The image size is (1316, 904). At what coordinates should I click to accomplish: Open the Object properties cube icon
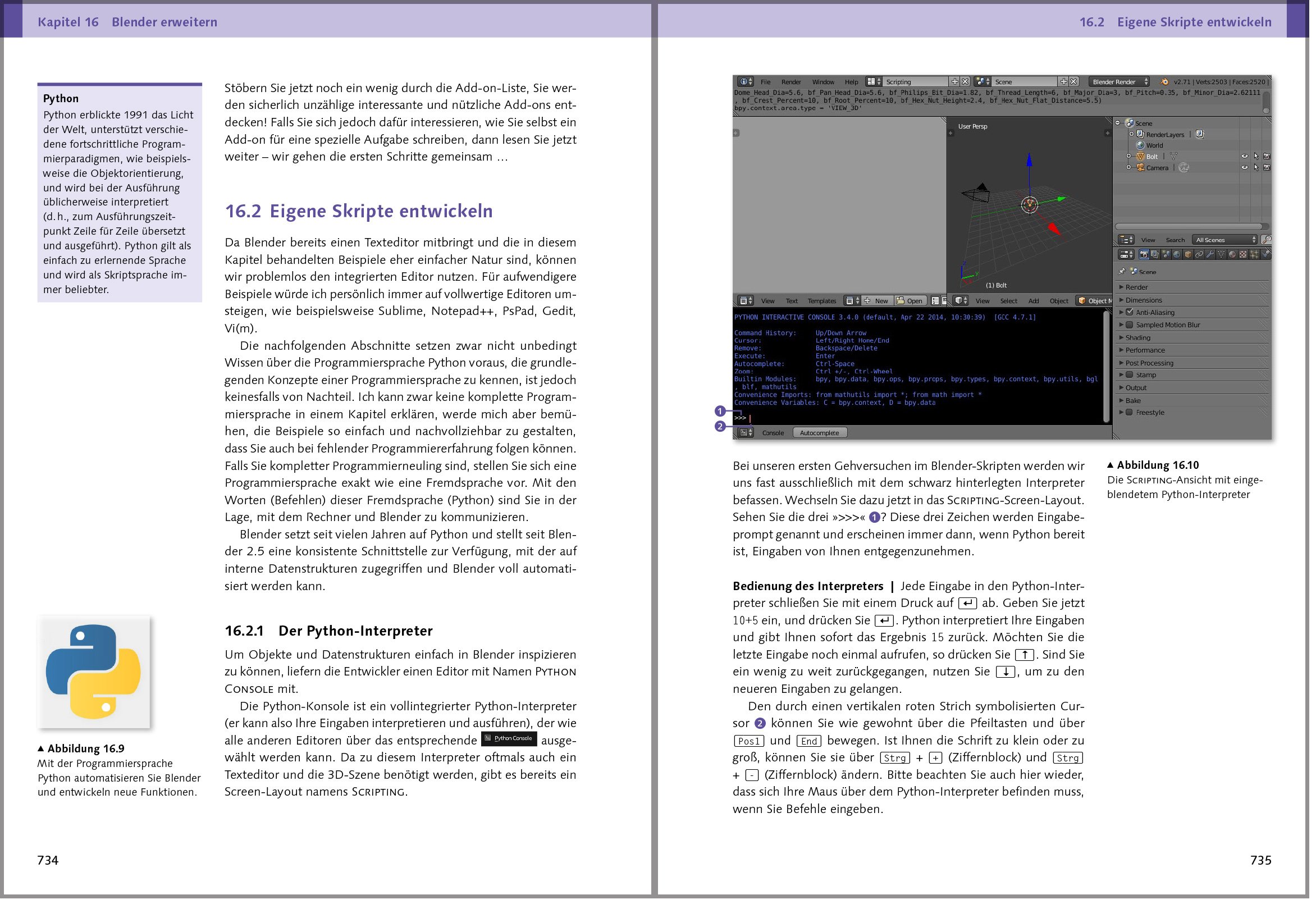click(x=1189, y=255)
